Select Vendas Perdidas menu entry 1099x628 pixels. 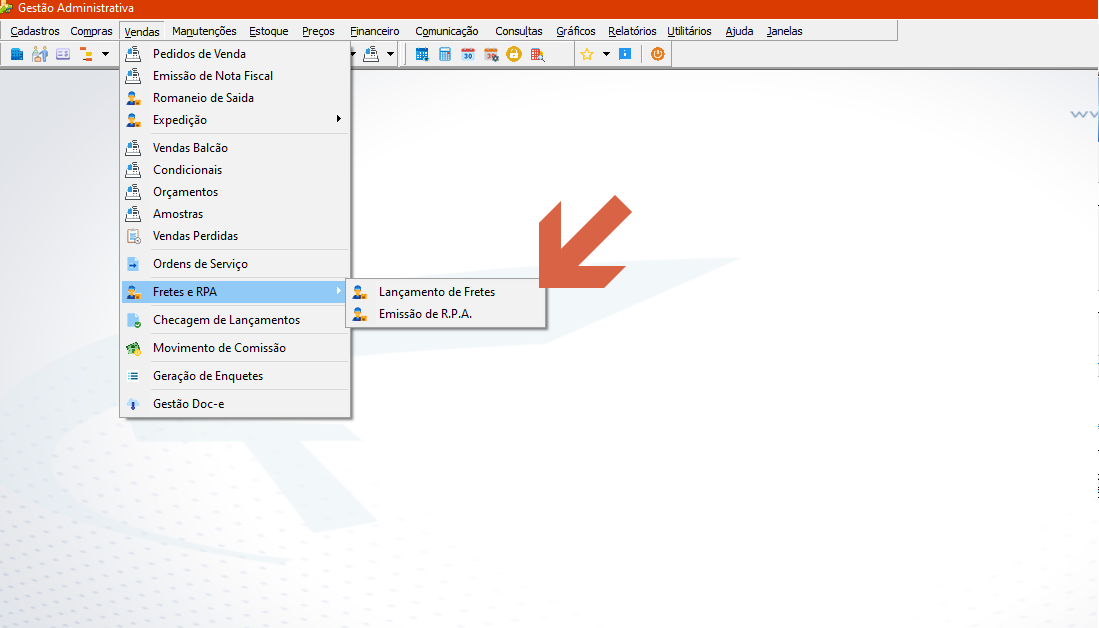coord(235,236)
